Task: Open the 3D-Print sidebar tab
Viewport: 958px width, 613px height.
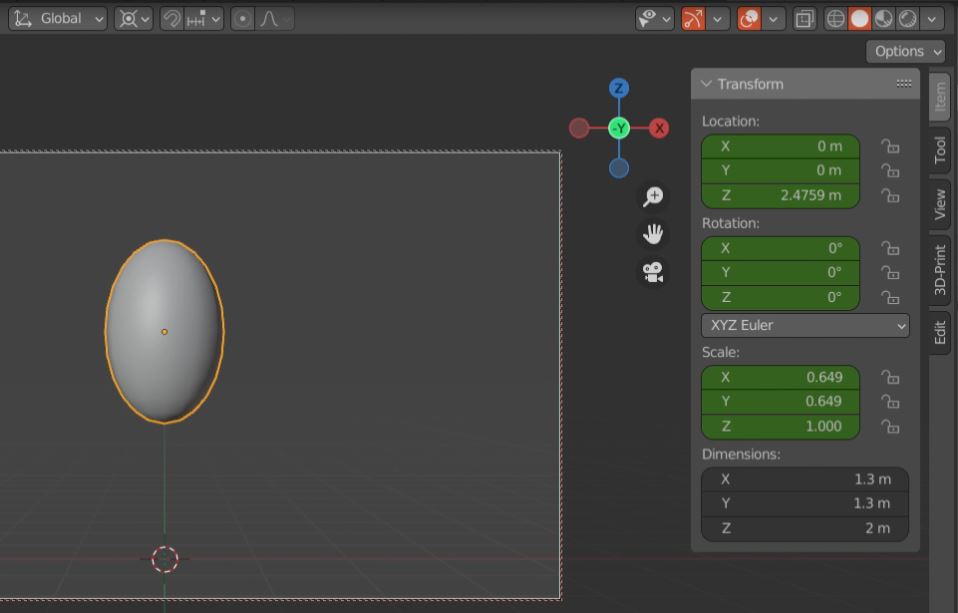Action: pos(940,269)
